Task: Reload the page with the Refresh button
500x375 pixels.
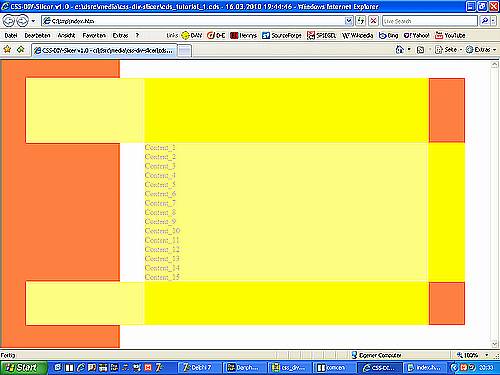Action: tap(361, 21)
